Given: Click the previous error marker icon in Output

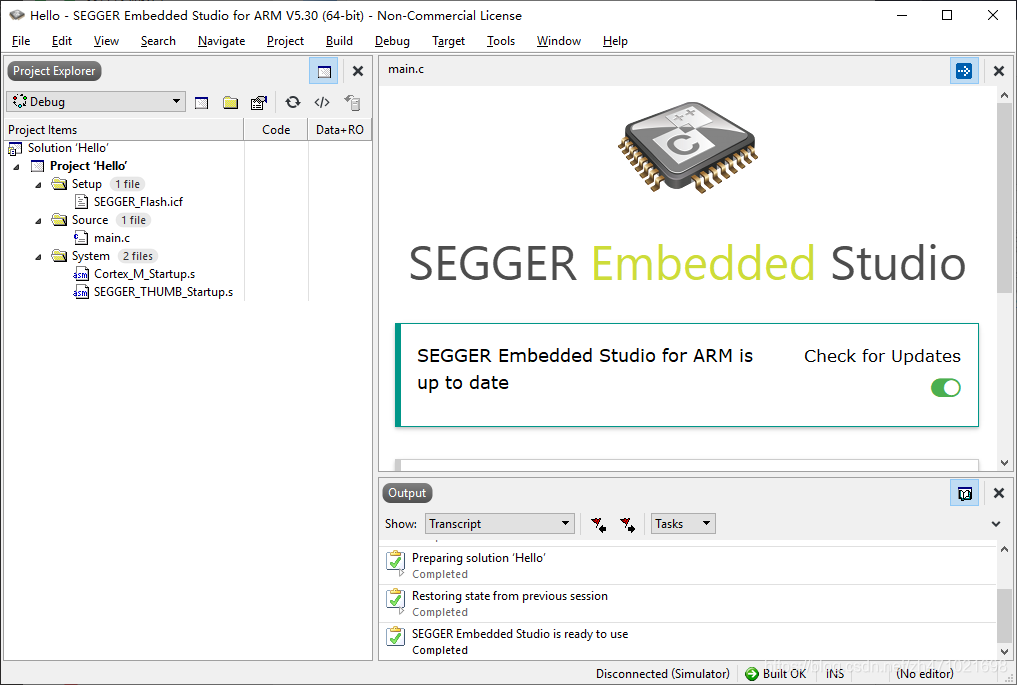Looking at the screenshot, I should pos(598,524).
